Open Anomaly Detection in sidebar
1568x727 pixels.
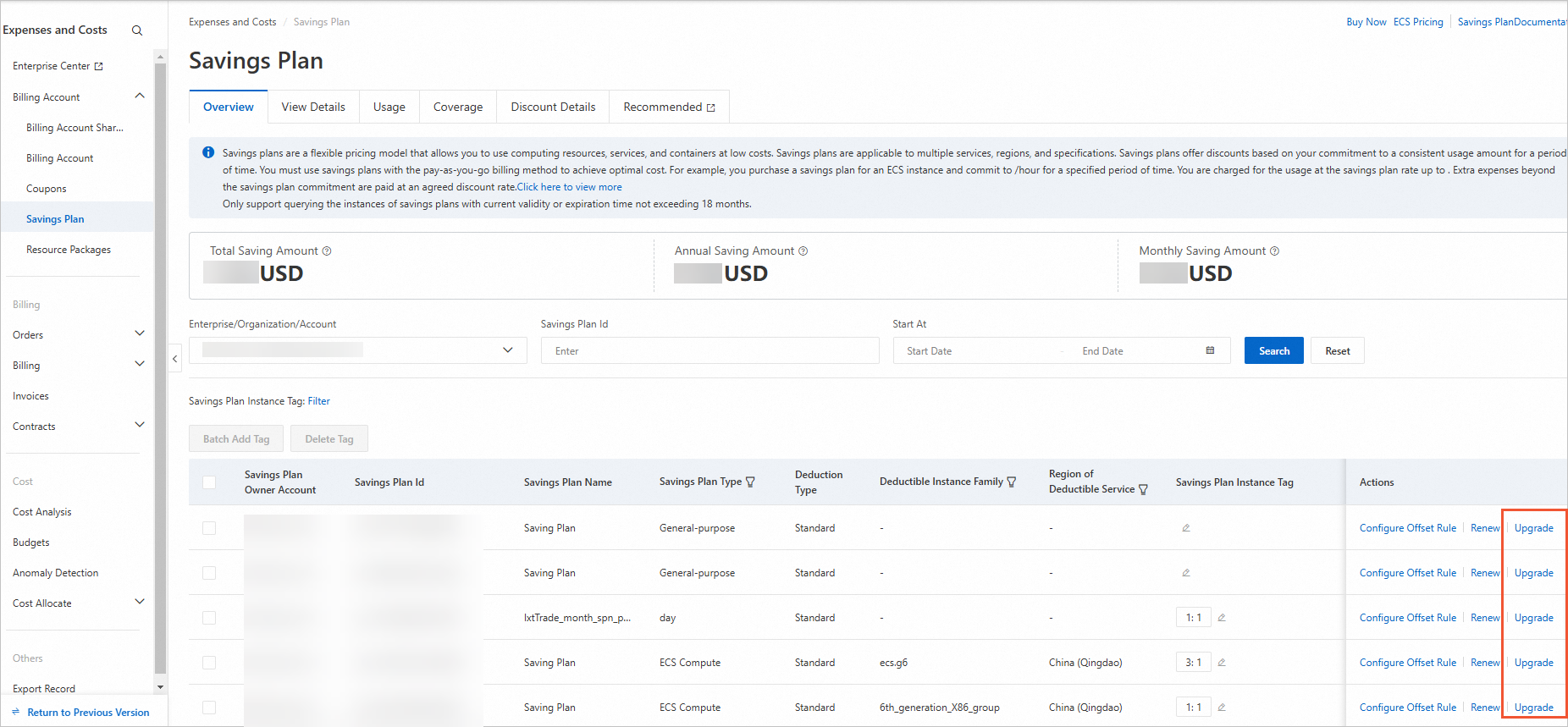point(56,573)
